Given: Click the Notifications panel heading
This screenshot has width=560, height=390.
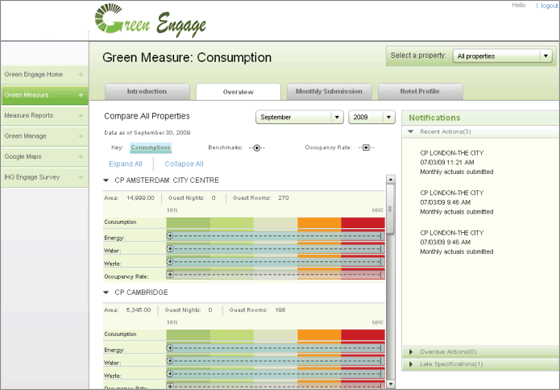Looking at the screenshot, I should click(x=434, y=118).
